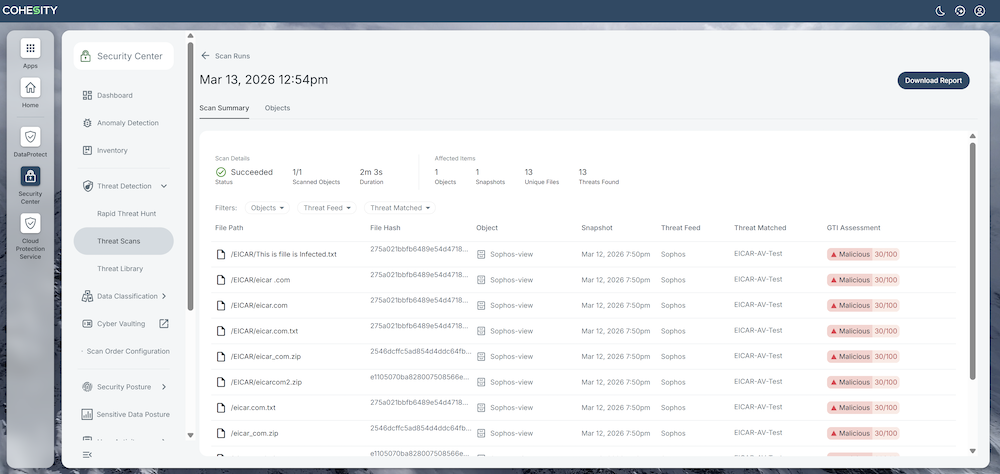Open Threat Matched filter dropdown

(x=400, y=208)
